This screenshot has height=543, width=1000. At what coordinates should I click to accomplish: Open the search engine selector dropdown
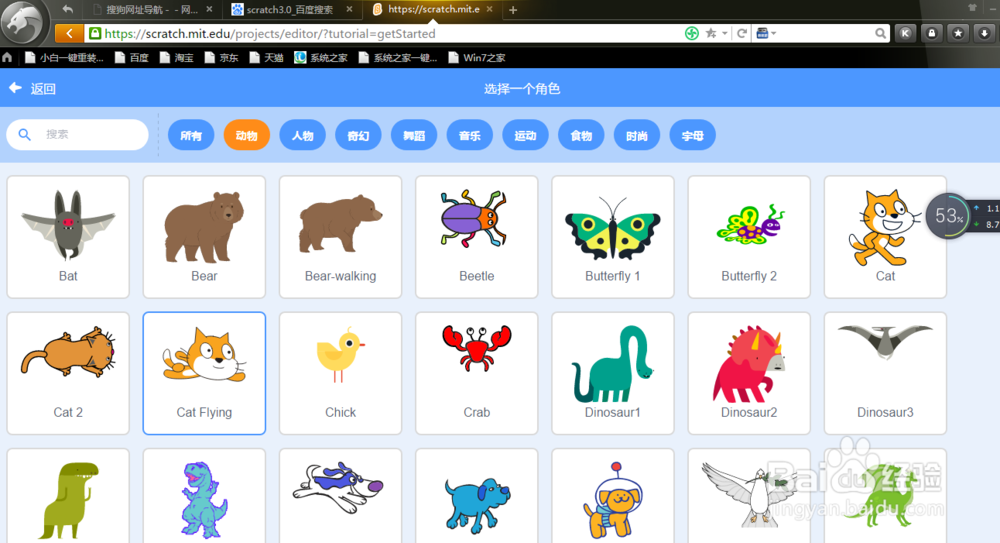pyautogui.click(x=766, y=33)
